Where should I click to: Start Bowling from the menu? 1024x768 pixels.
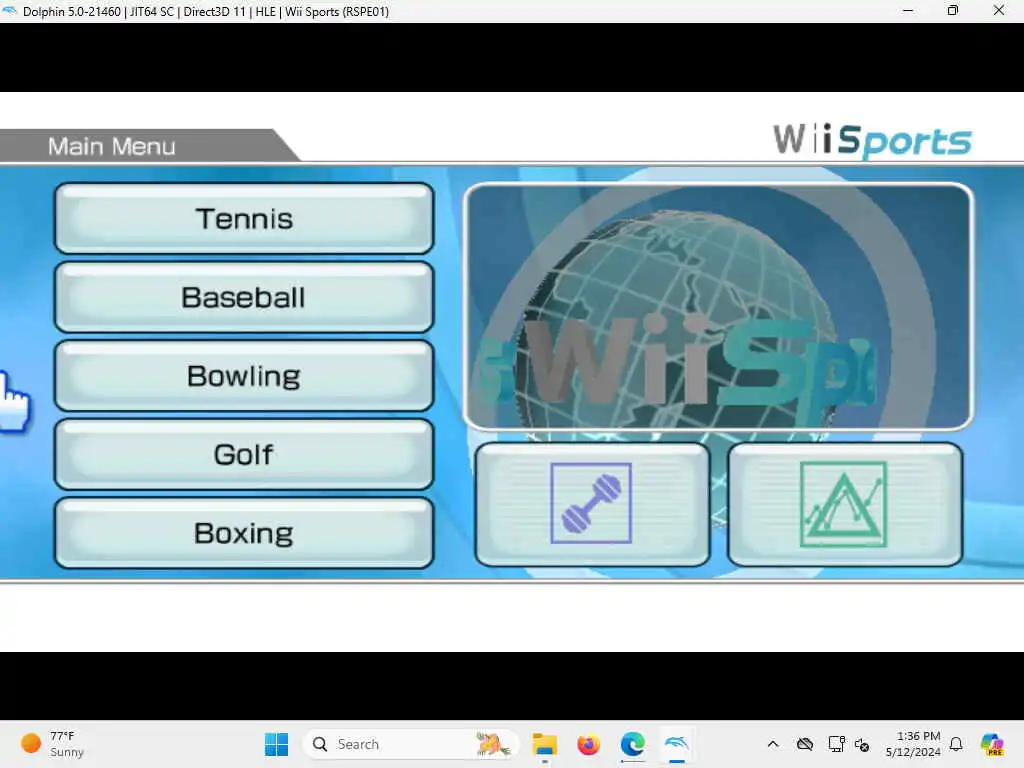[x=244, y=376]
